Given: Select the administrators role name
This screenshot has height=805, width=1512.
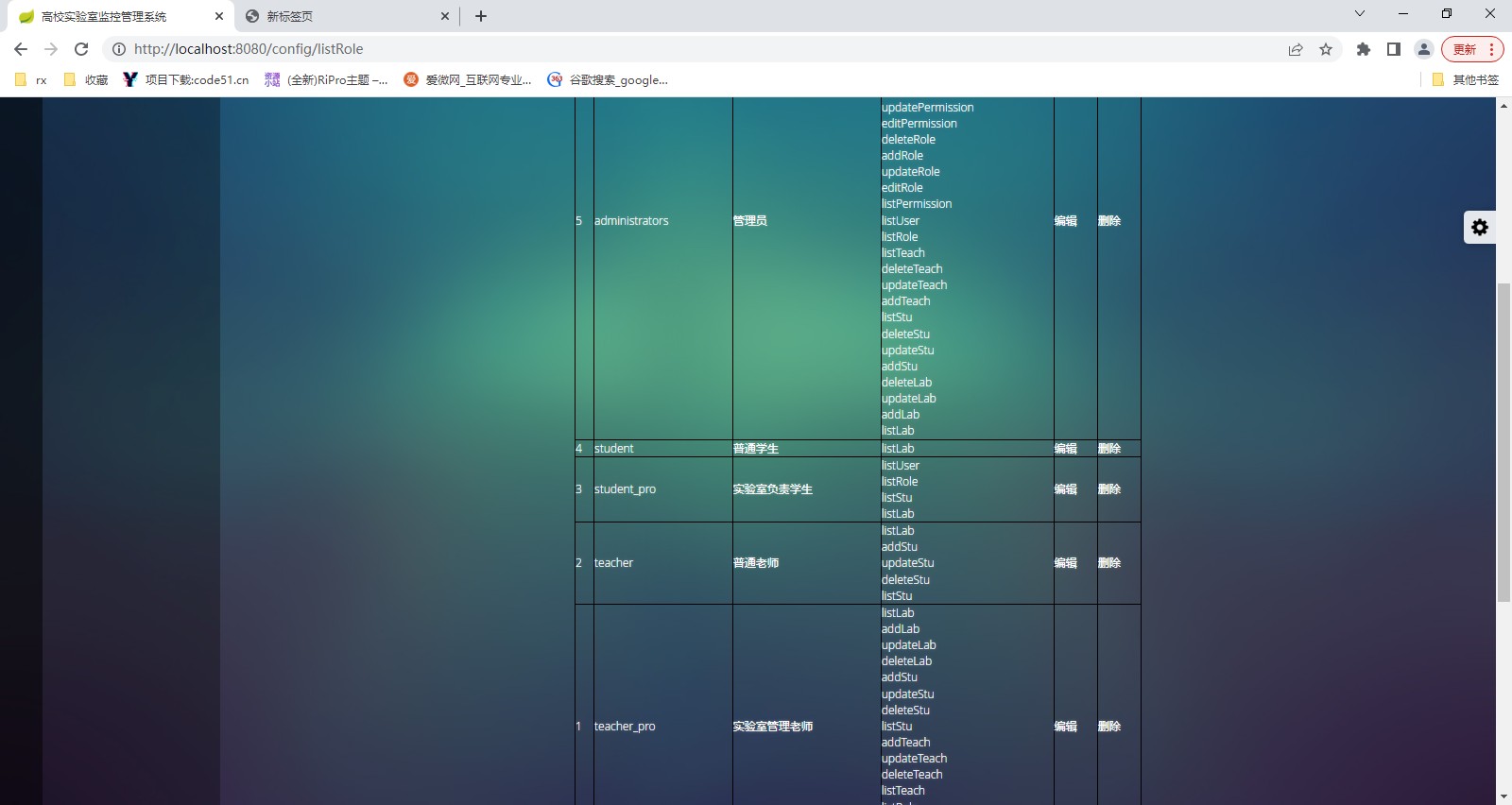Looking at the screenshot, I should click(x=631, y=221).
